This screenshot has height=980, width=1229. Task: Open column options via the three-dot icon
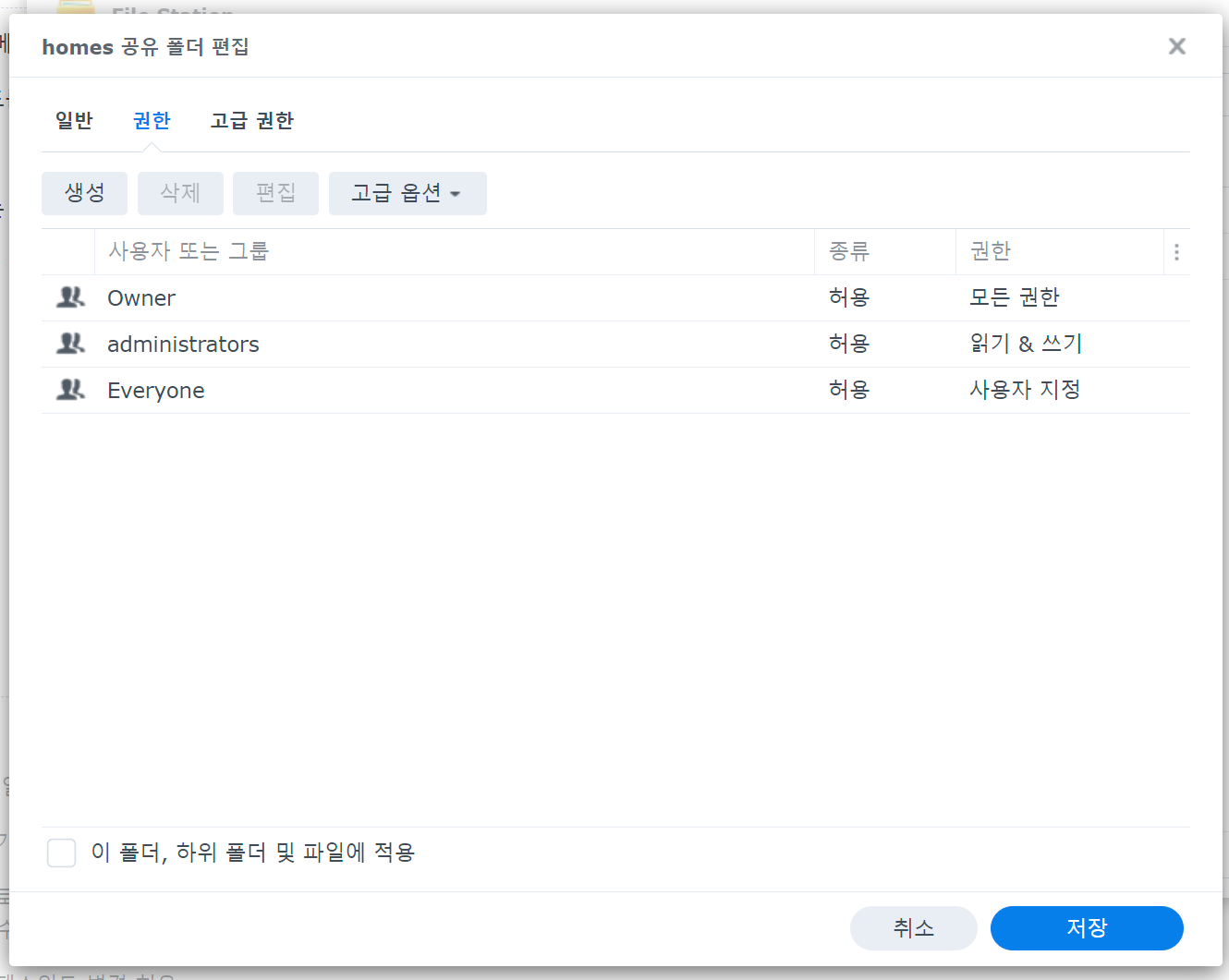coord(1176,251)
